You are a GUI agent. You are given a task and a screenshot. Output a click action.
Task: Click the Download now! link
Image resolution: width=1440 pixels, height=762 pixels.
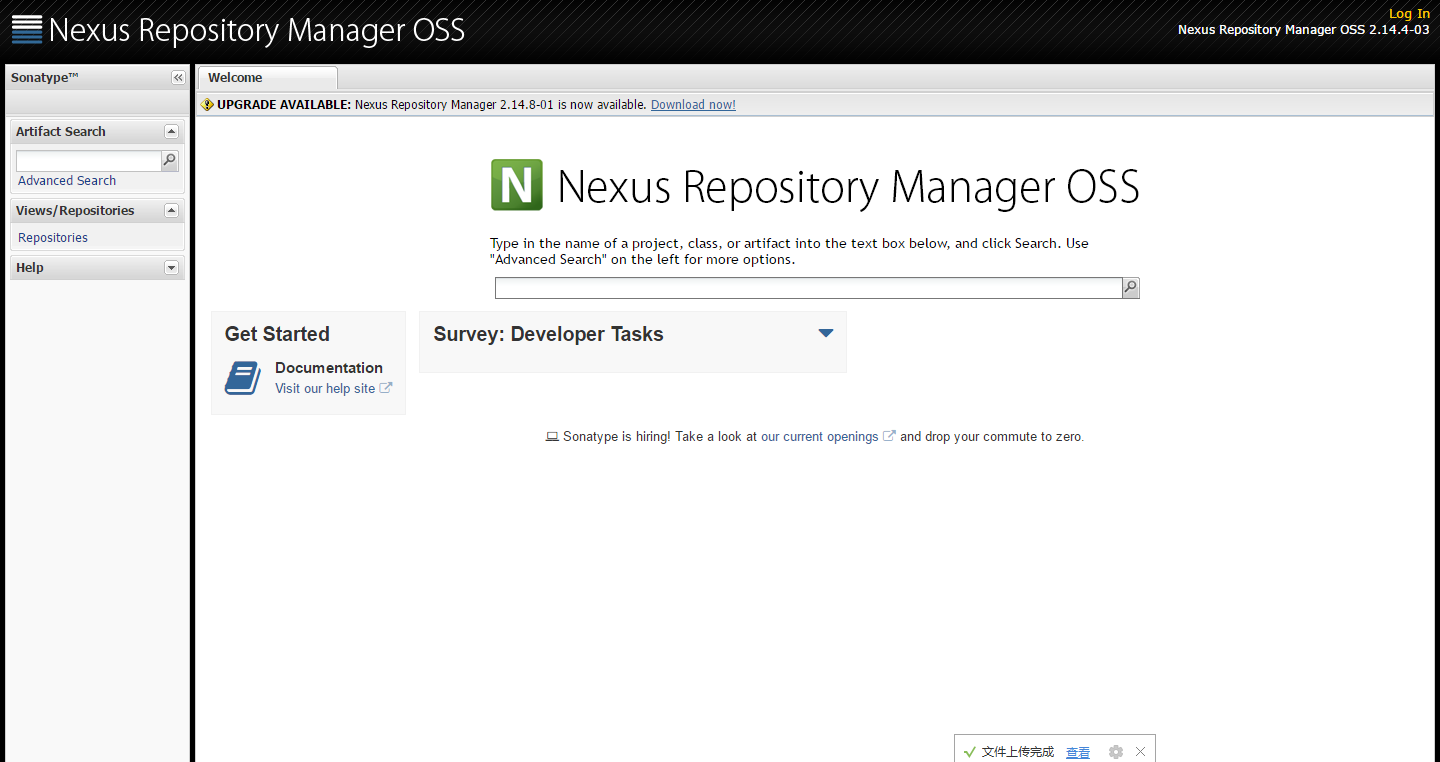pyautogui.click(x=693, y=104)
